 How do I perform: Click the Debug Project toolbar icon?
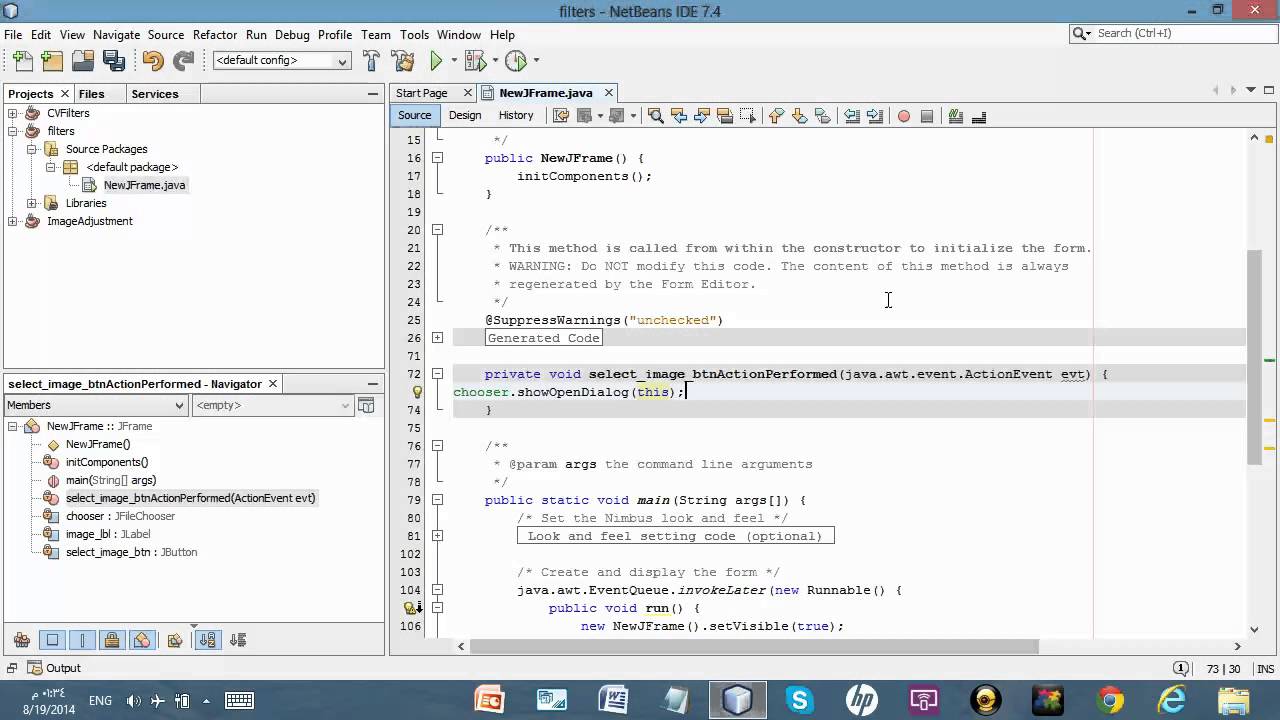475,61
